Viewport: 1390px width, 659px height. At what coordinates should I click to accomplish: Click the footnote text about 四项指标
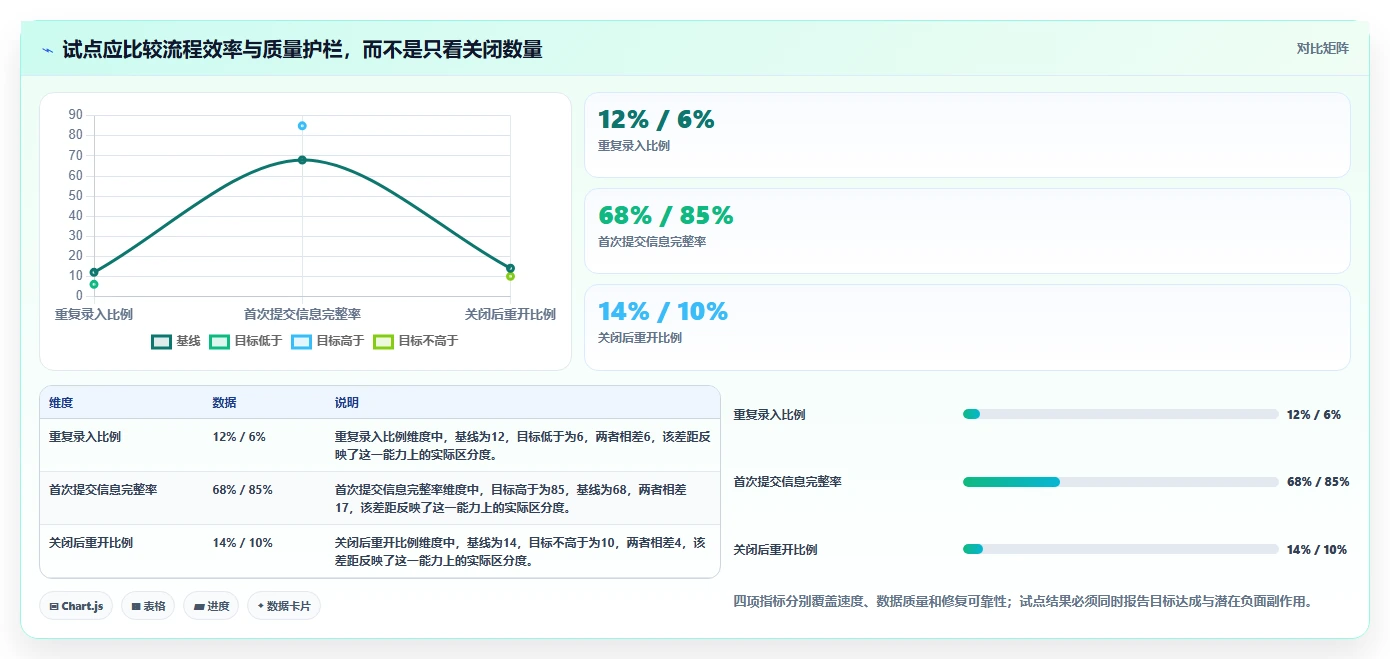(1022, 602)
